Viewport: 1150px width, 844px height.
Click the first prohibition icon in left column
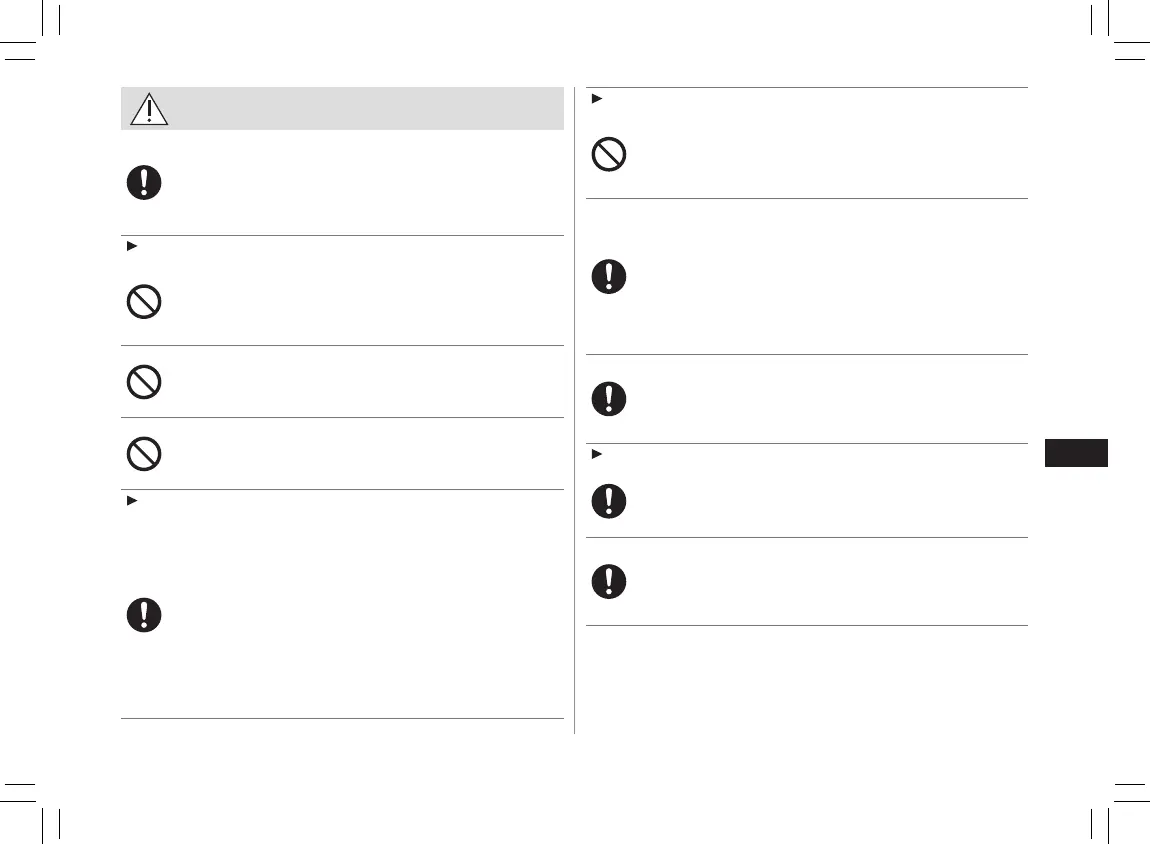(x=144, y=302)
